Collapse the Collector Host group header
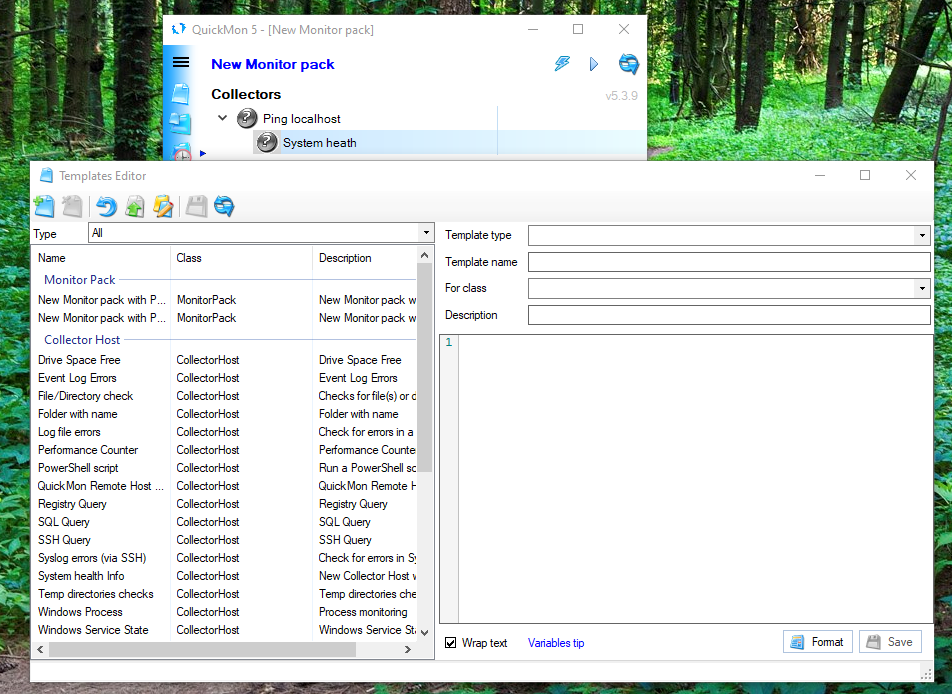This screenshot has width=952, height=694. tap(82, 340)
